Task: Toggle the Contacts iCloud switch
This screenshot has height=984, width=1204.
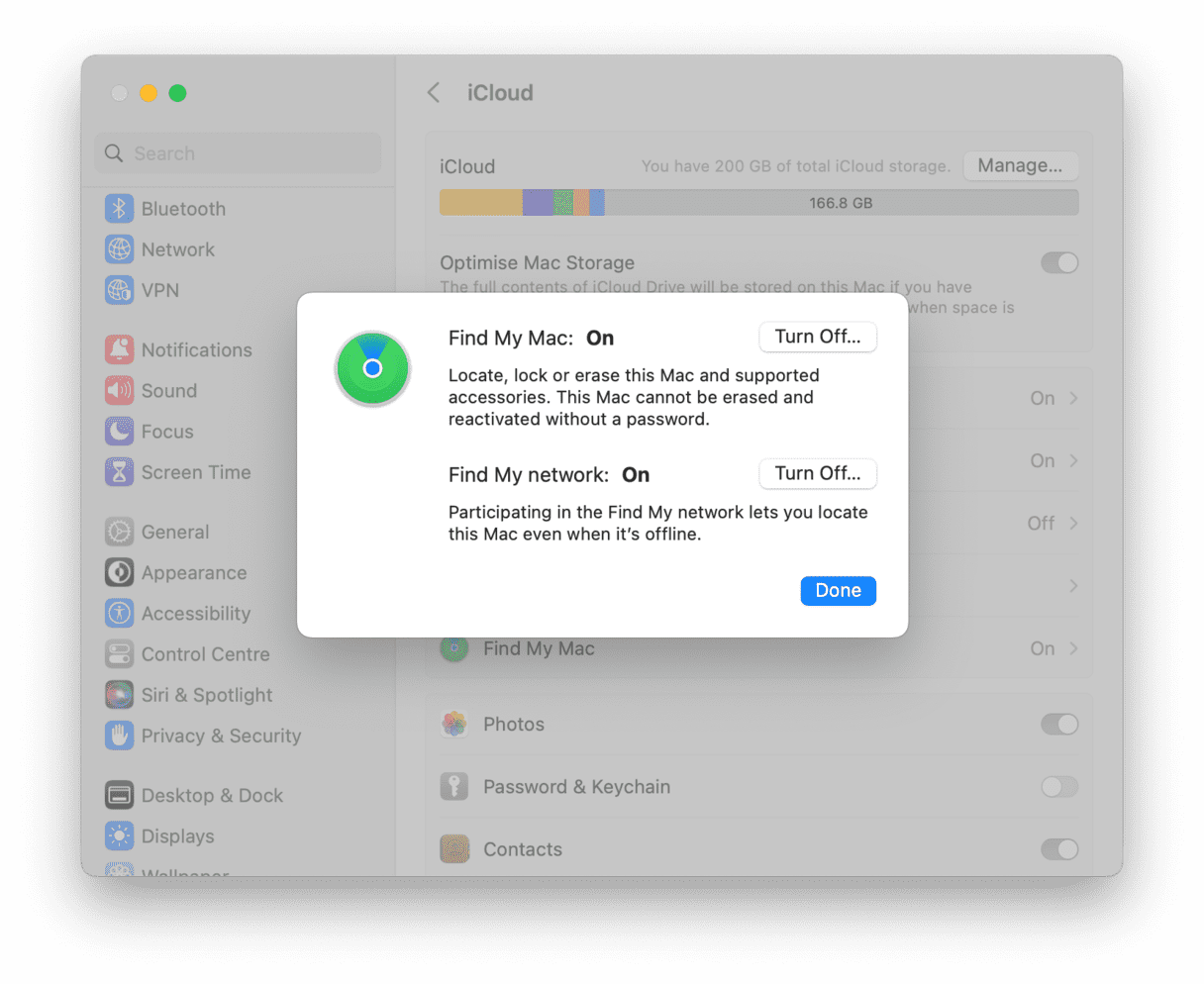Action: pyautogui.click(x=1059, y=849)
